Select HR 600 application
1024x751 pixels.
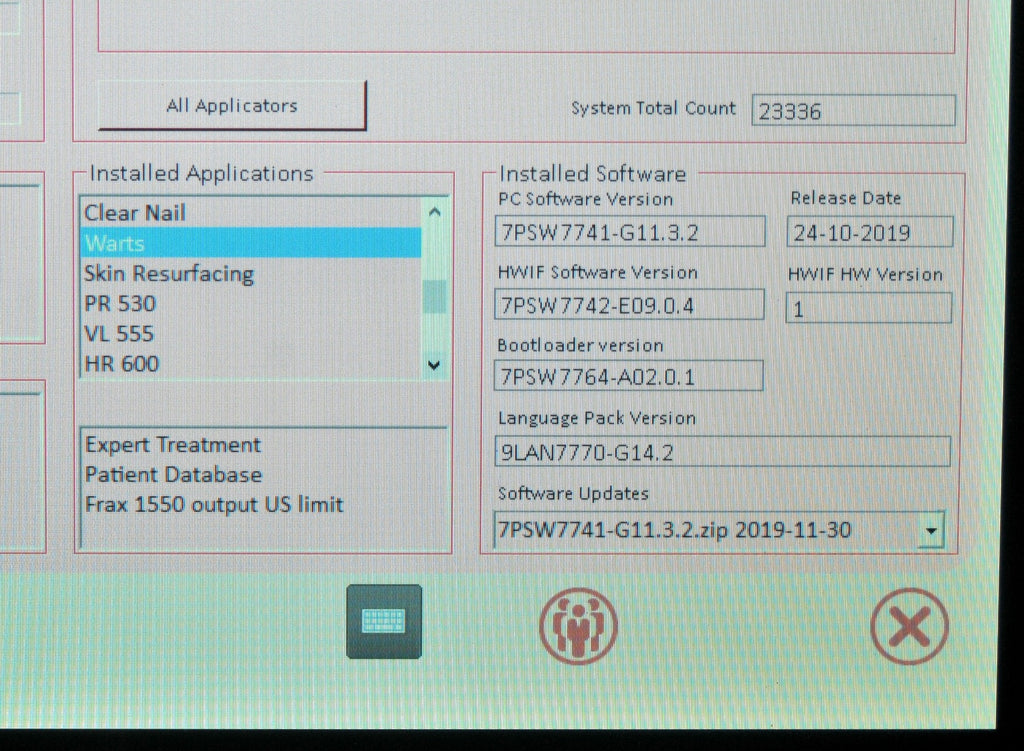tap(251, 363)
